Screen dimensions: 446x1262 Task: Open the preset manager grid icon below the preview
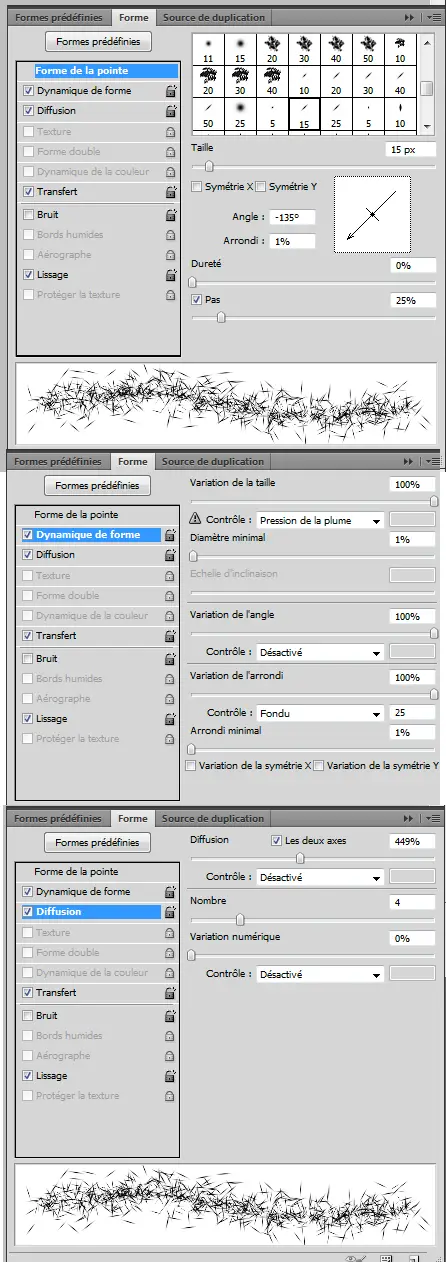pyautogui.click(x=386, y=1256)
